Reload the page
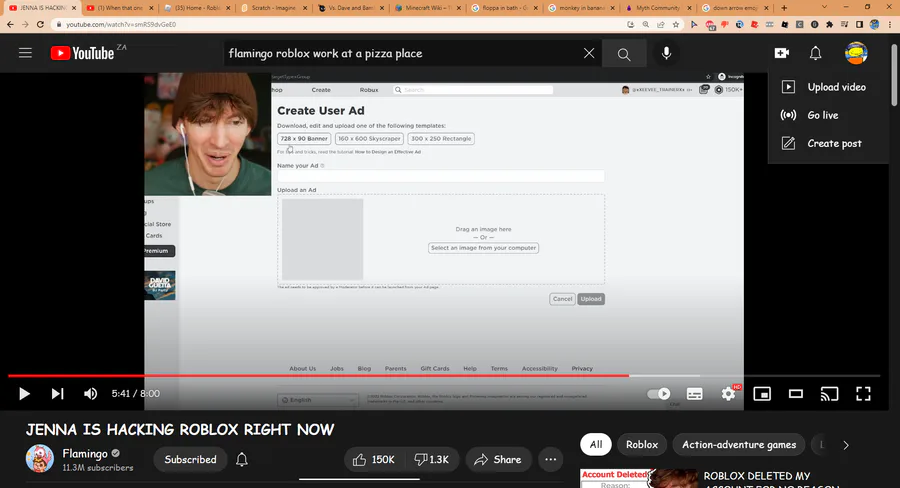 click(x=40, y=25)
